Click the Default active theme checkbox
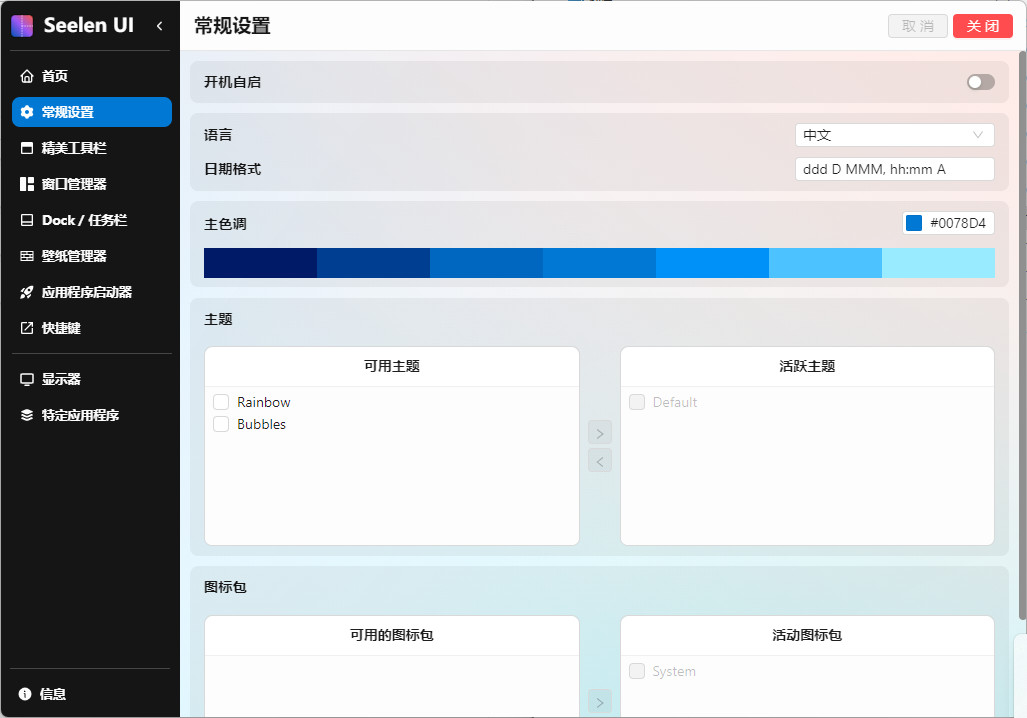Screen dimensions: 1027x718 (637, 402)
